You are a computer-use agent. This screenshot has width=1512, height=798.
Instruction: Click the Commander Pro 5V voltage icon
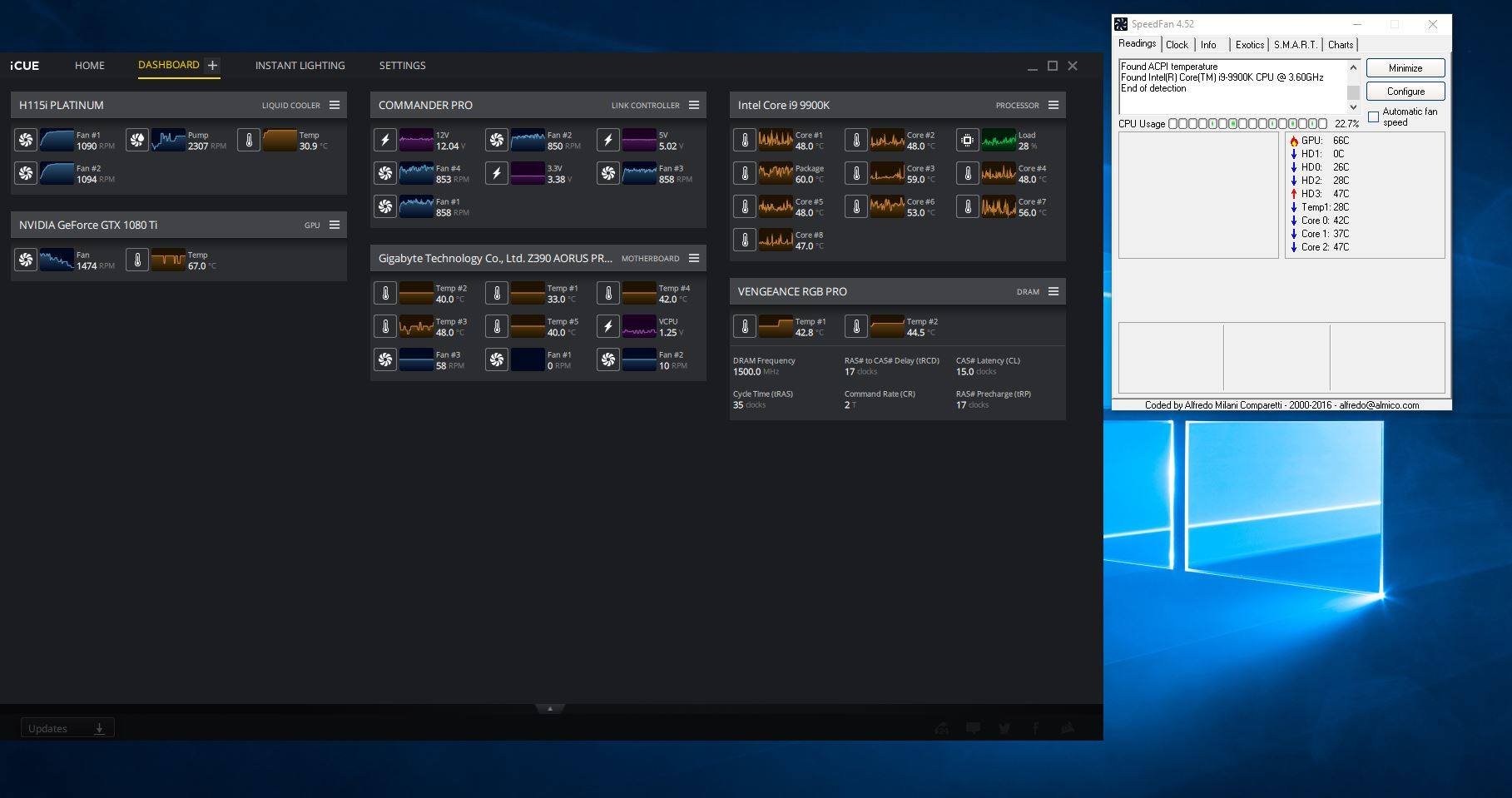pyautogui.click(x=608, y=140)
